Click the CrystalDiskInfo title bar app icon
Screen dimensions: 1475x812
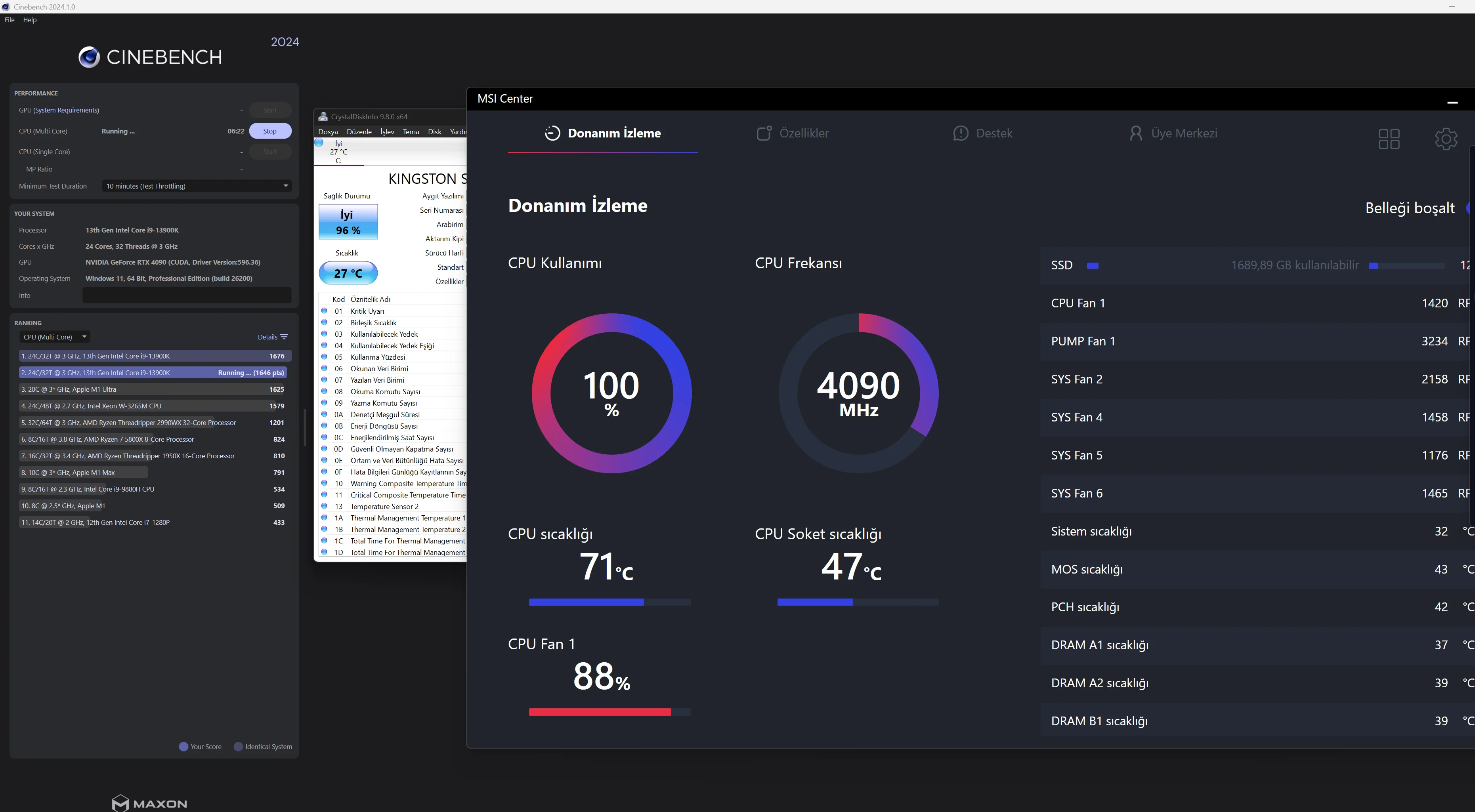tap(323, 117)
